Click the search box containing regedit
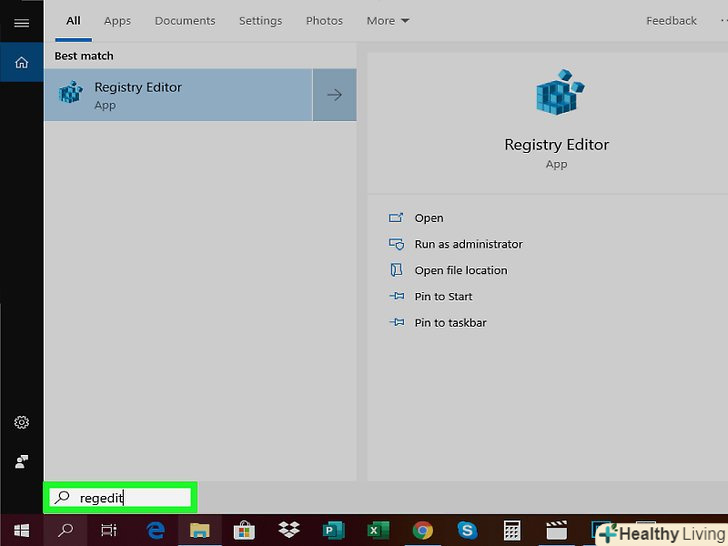The image size is (728, 546). pyautogui.click(x=122, y=497)
